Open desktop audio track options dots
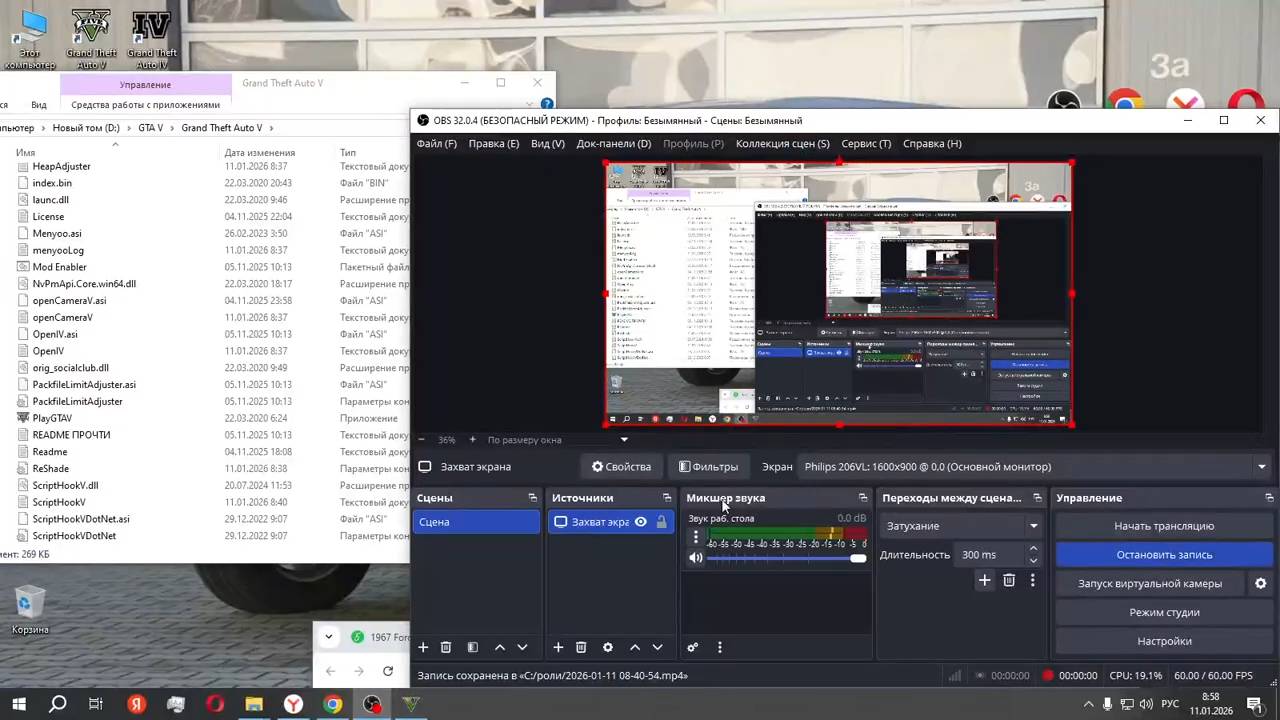 point(696,537)
